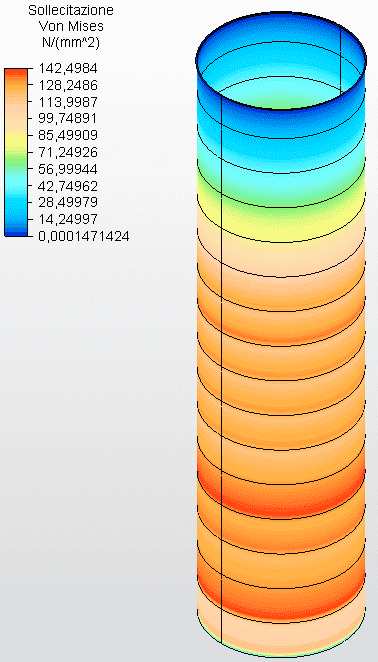
Task: Select the minimum value label 0,0001471424
Action: pyautogui.click(x=84, y=236)
